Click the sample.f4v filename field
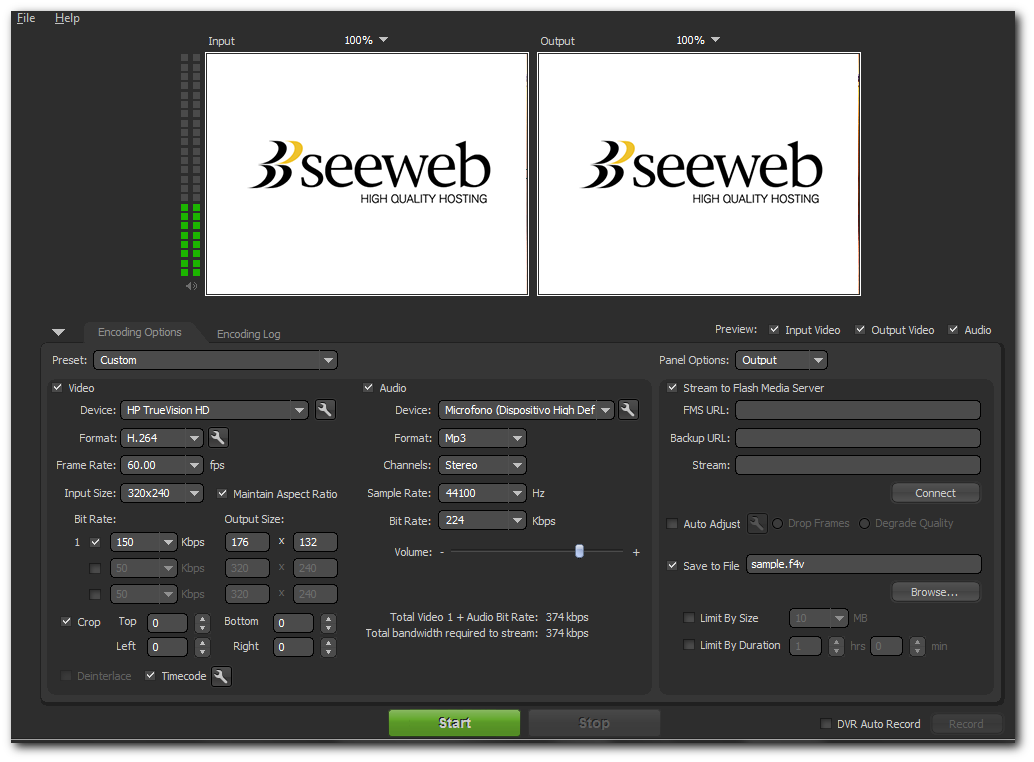 click(x=864, y=564)
